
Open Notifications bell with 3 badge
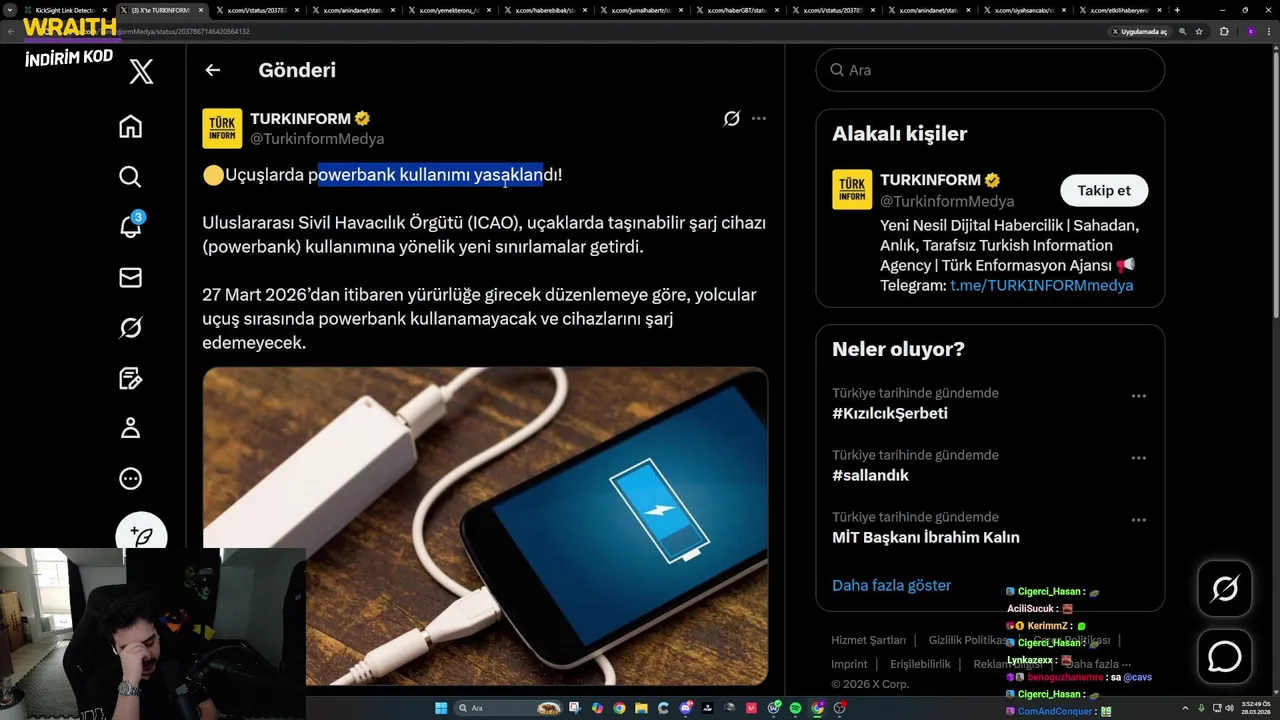(x=131, y=226)
